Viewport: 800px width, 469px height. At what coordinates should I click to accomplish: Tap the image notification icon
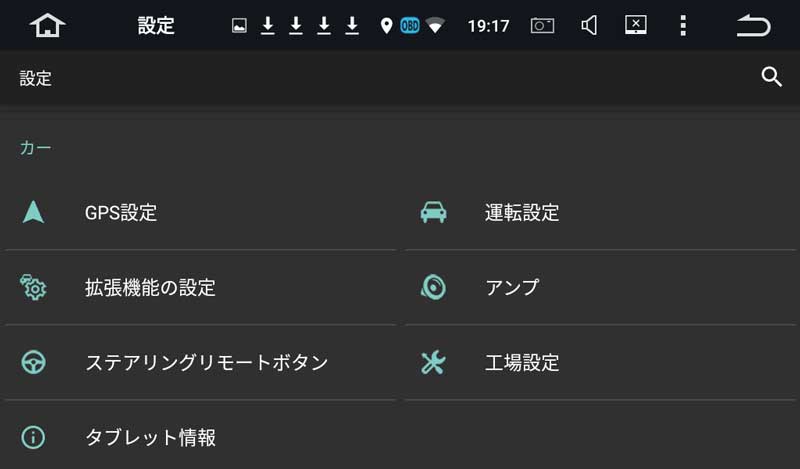coord(239,26)
